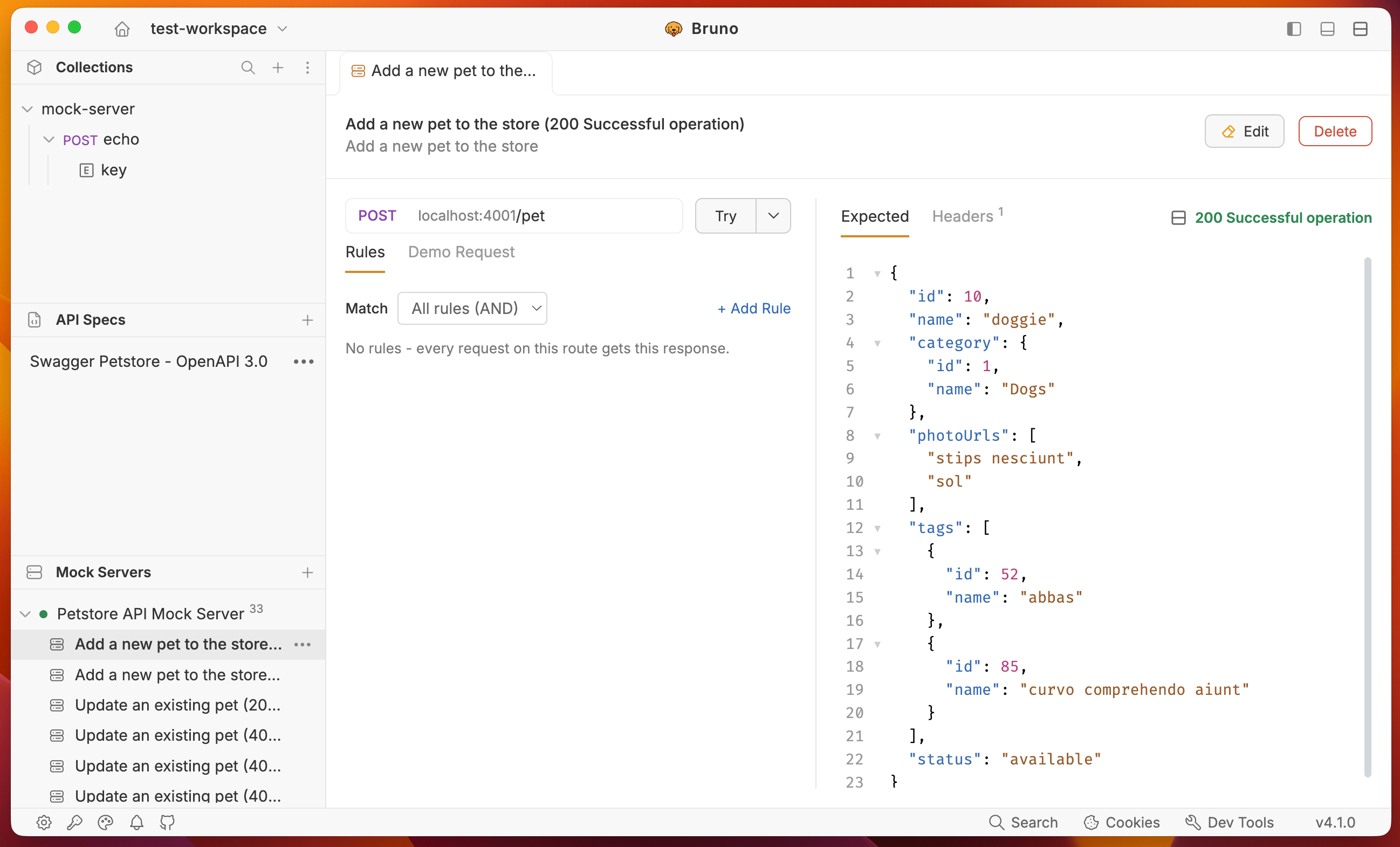Click the Delete button
This screenshot has height=847, width=1400.
pyautogui.click(x=1335, y=131)
